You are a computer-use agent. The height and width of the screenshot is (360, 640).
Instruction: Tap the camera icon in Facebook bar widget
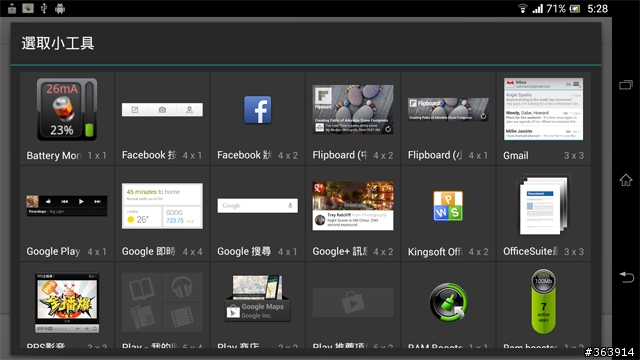point(162,110)
